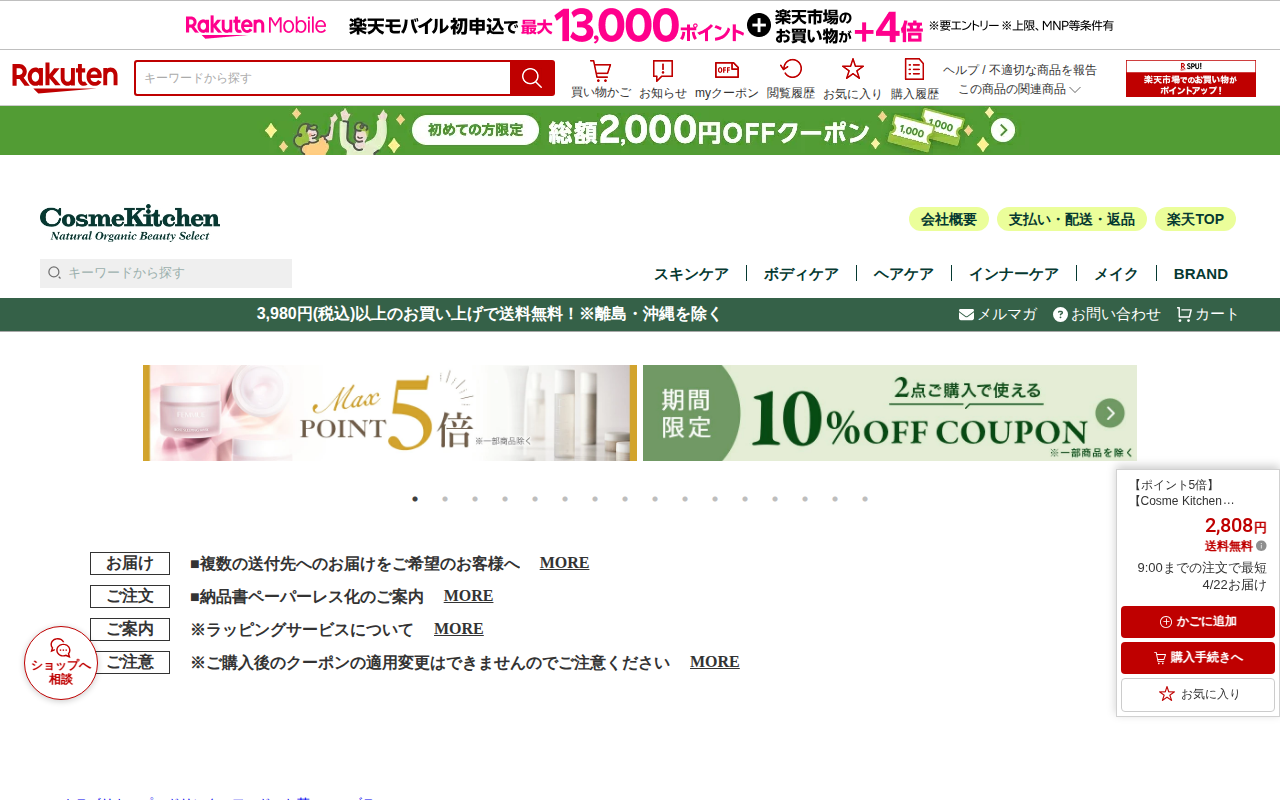Click the shop search magnifier icon
This screenshot has height=800, width=1280.
[55, 273]
